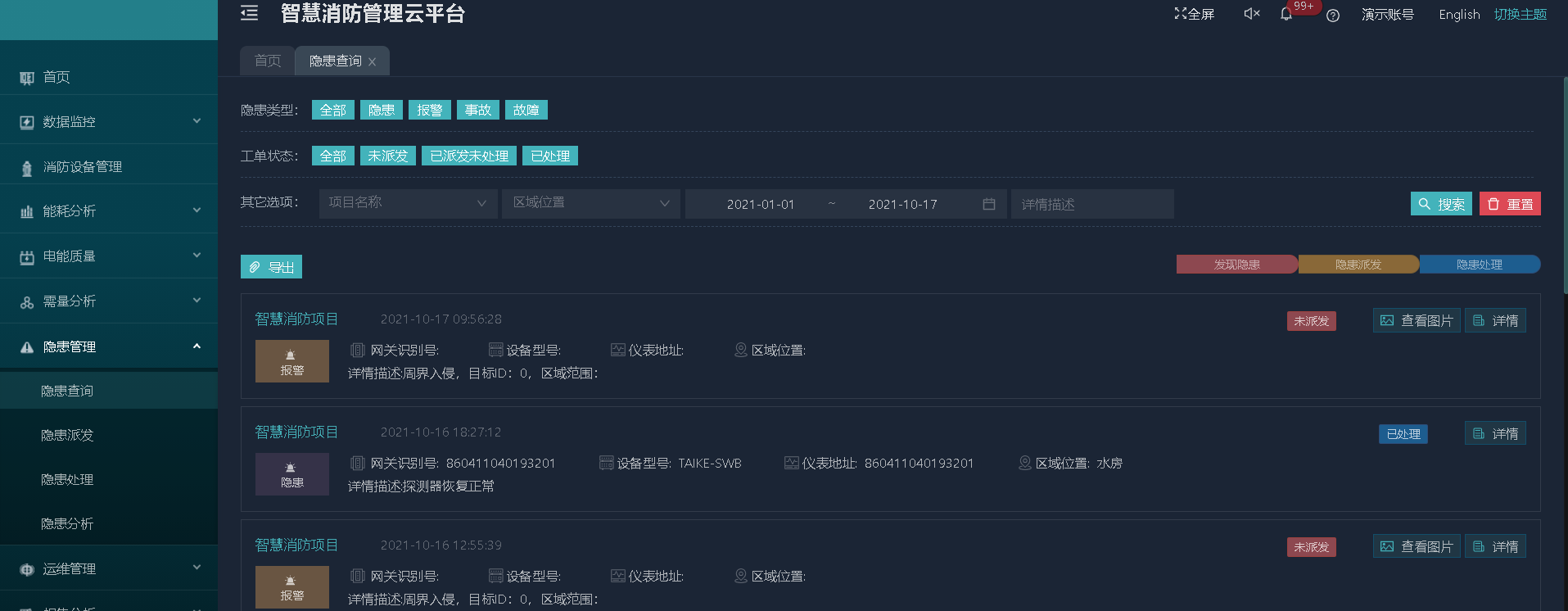Image resolution: width=1568 pixels, height=611 pixels.
Task: Click the 发现隐患 red progress step
Action: click(1236, 265)
